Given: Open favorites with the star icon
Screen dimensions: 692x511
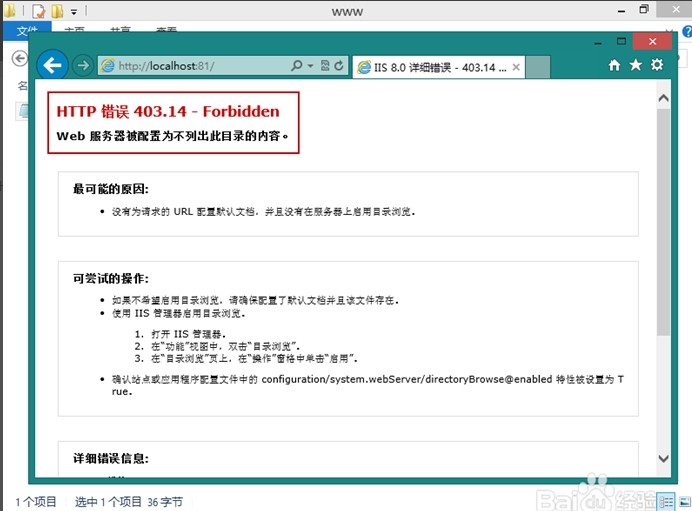Looking at the screenshot, I should tap(636, 65).
